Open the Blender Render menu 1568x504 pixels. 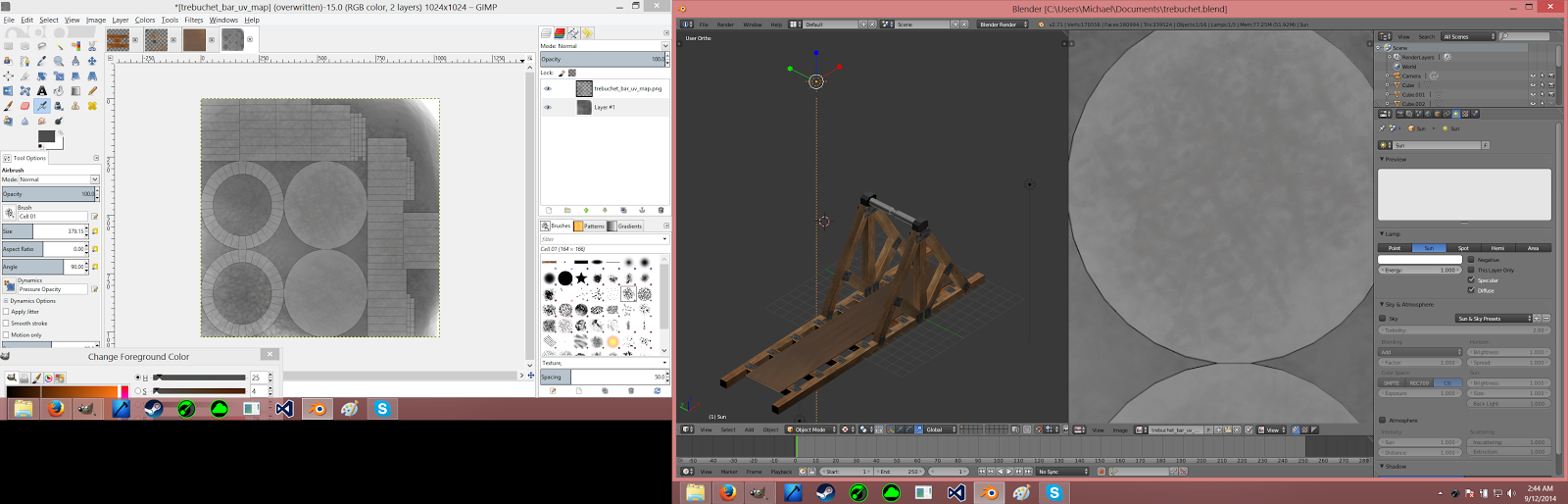725,25
